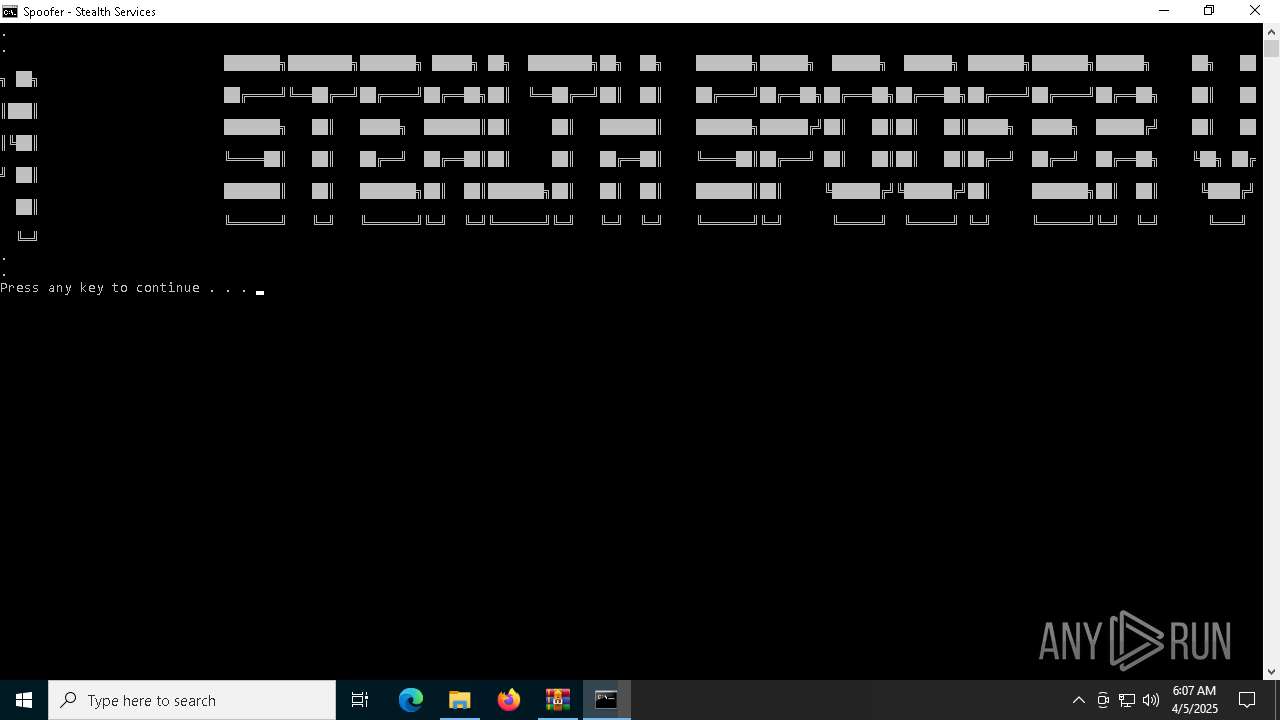
Task: Click the "Spoofer - Stealth Services" title text
Action: [90, 12]
